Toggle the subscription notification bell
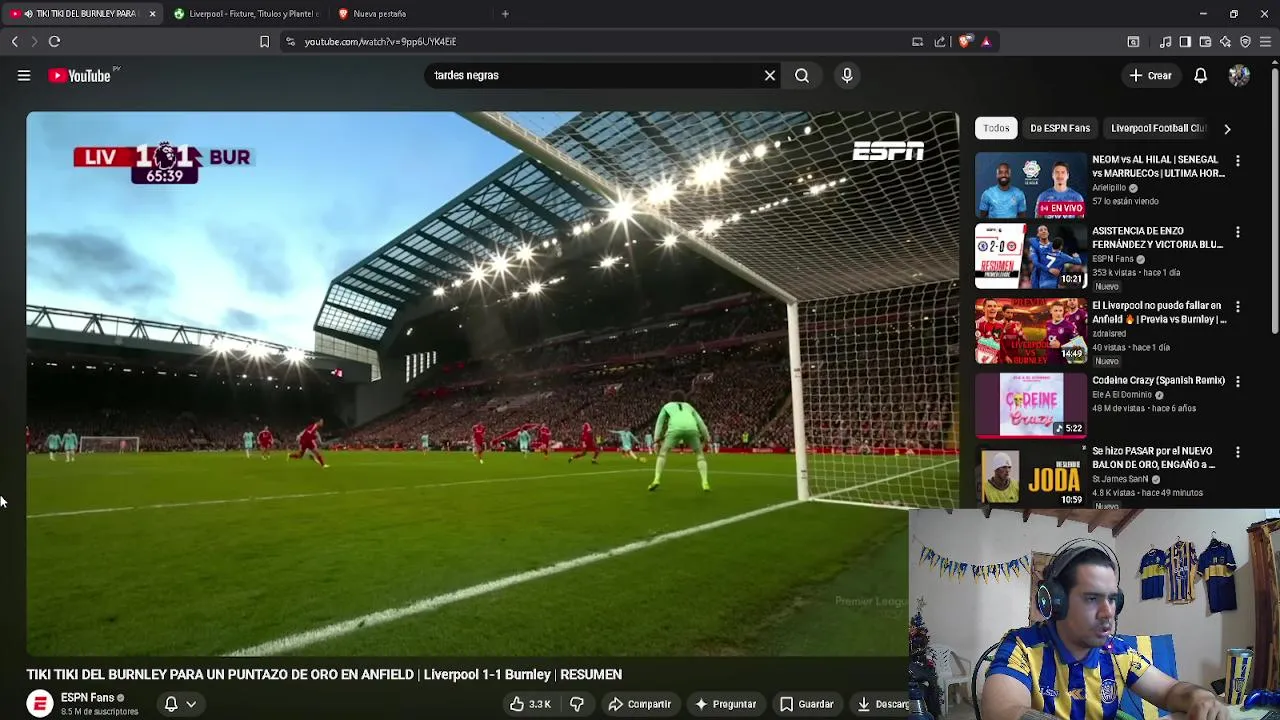Viewport: 1280px width, 720px height. 171,704
